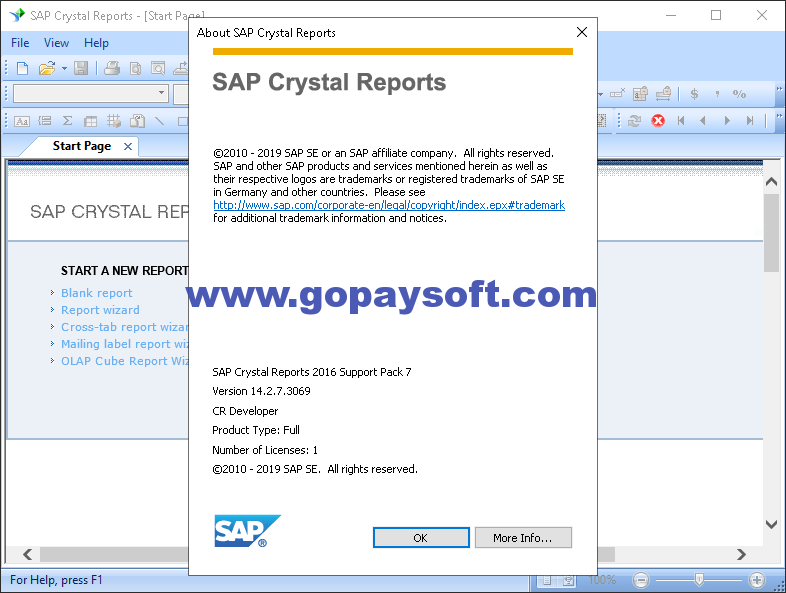Click the 'CR Developer' text
This screenshot has width=786, height=593.
(245, 411)
